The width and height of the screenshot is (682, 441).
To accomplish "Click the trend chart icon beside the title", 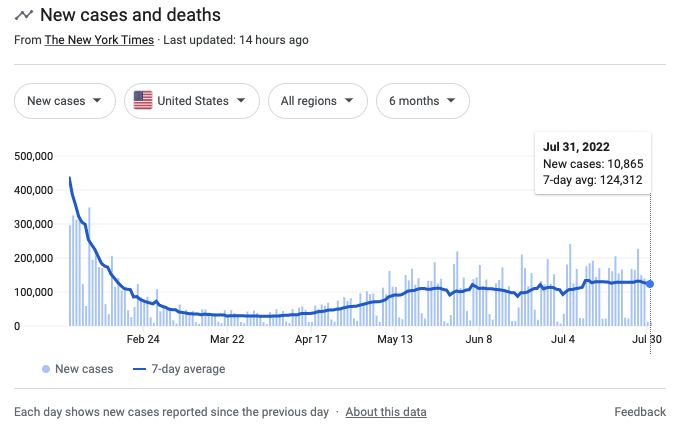I will click(x=23, y=16).
